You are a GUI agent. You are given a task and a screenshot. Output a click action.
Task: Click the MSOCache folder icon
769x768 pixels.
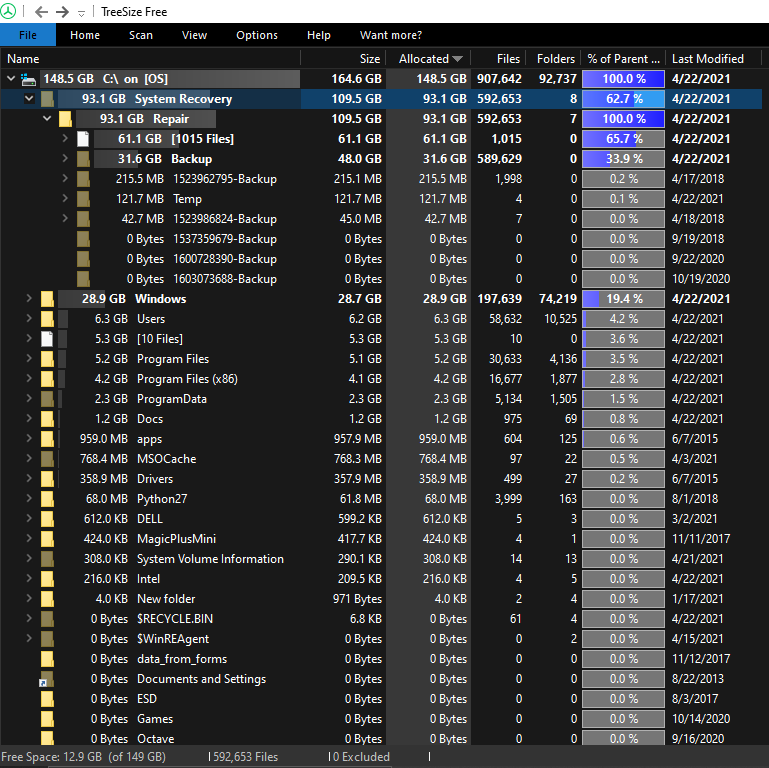(x=48, y=459)
